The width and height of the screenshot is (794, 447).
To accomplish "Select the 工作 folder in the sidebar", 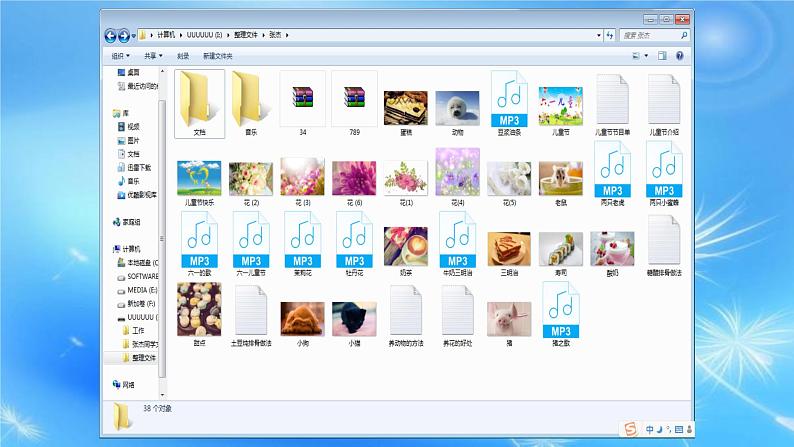I will click(134, 331).
